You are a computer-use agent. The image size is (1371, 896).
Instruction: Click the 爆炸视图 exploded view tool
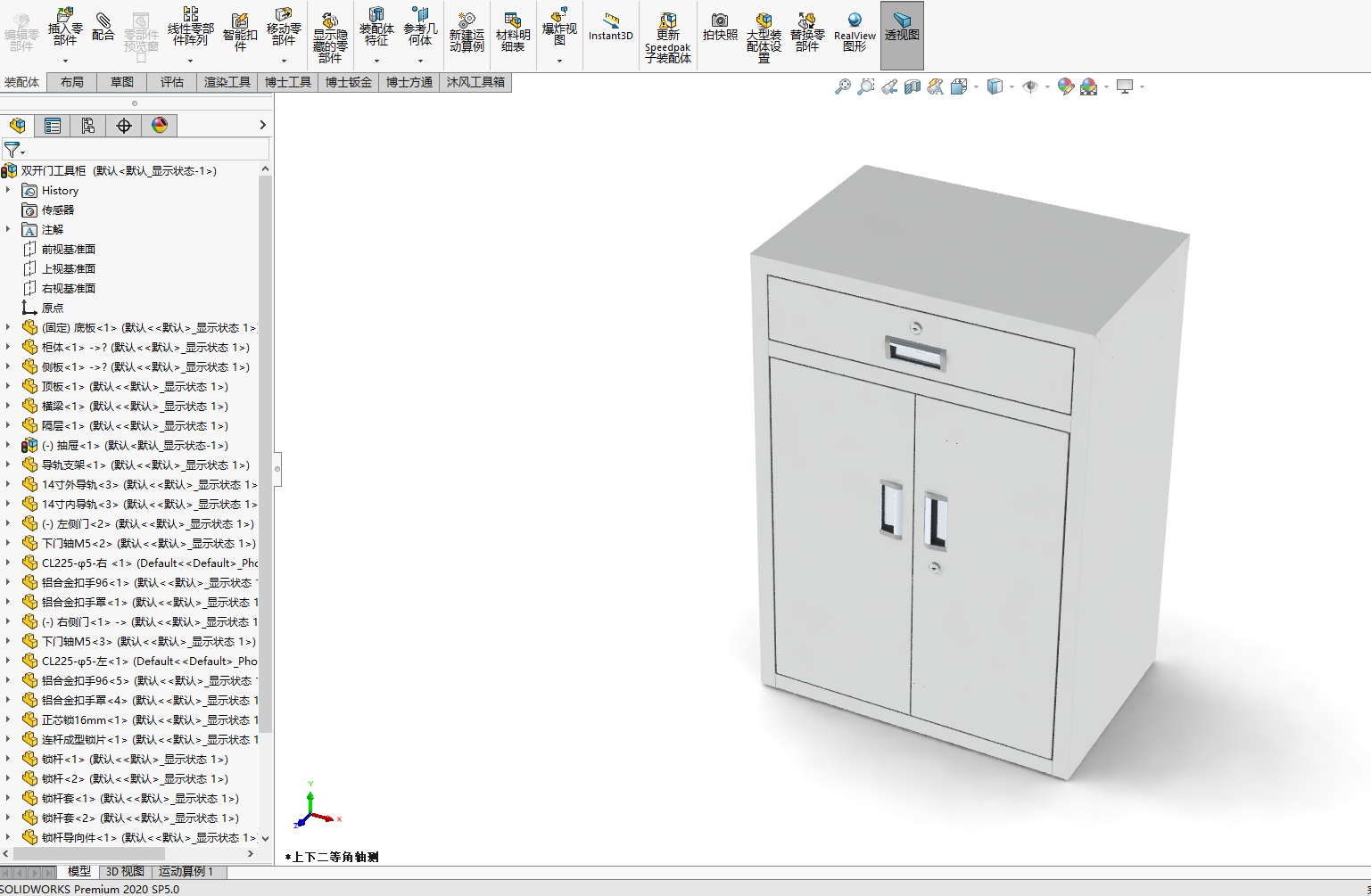(559, 27)
